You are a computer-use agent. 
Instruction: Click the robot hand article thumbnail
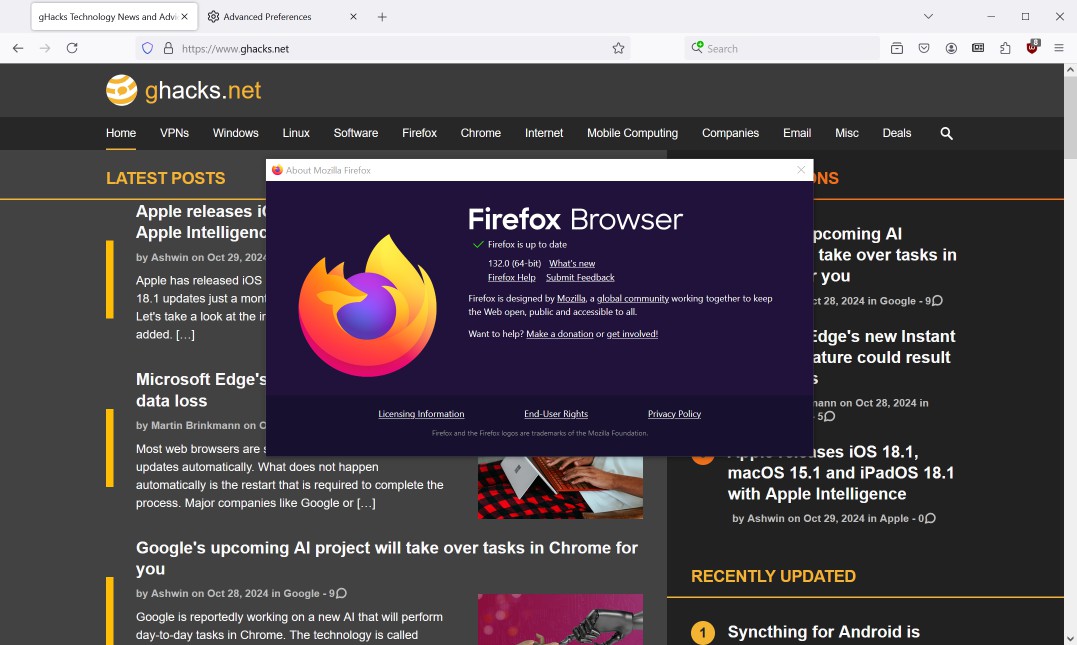[x=560, y=620]
